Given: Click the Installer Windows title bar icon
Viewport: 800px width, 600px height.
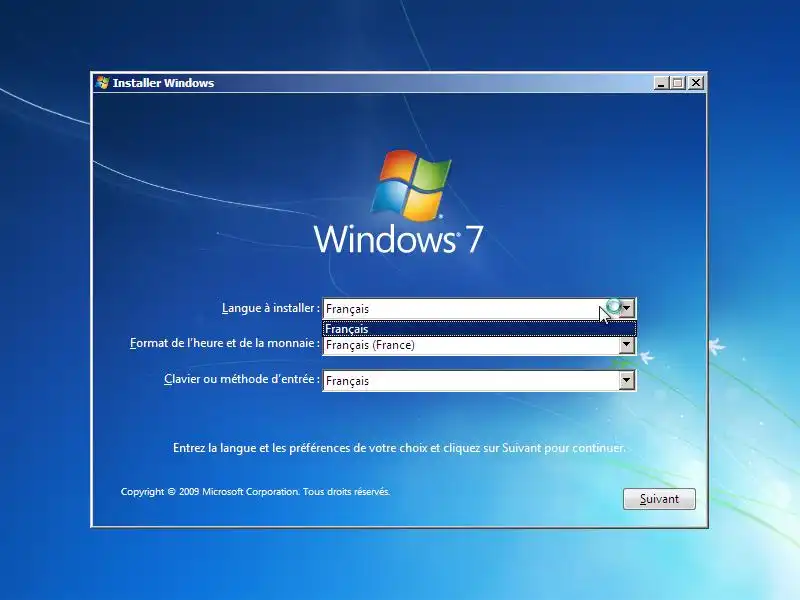Looking at the screenshot, I should click(103, 83).
